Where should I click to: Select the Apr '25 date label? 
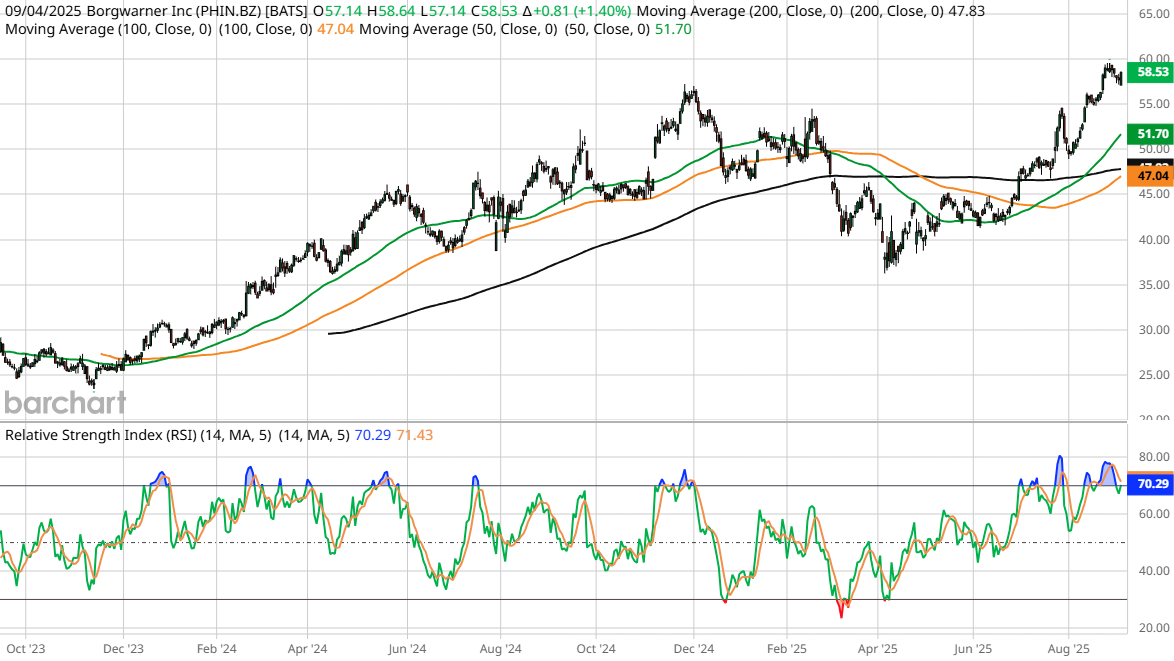point(878,648)
